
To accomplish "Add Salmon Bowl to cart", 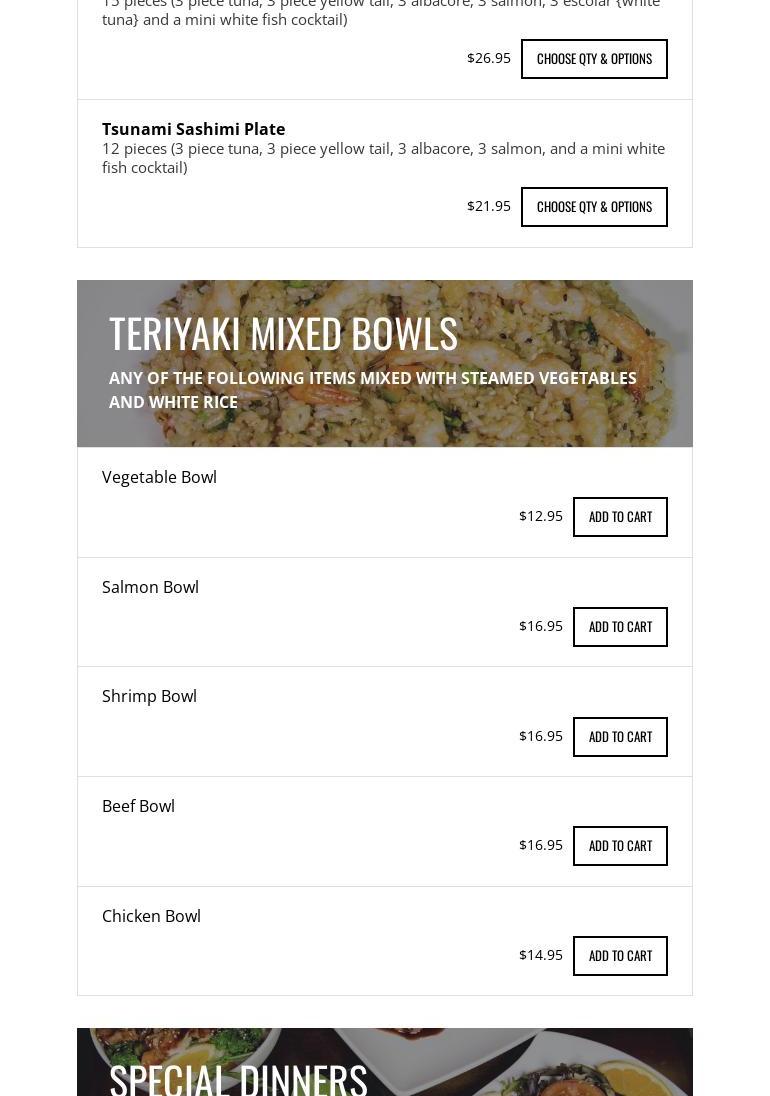I will pyautogui.click(x=620, y=627).
